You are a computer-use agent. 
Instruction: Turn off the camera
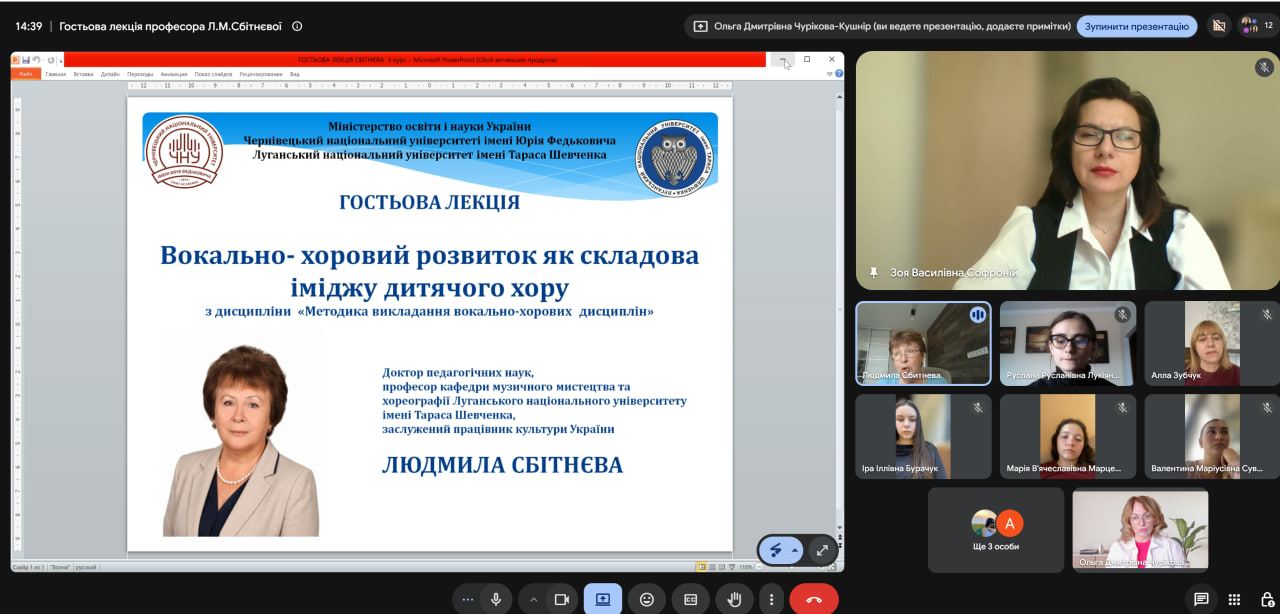(x=562, y=599)
